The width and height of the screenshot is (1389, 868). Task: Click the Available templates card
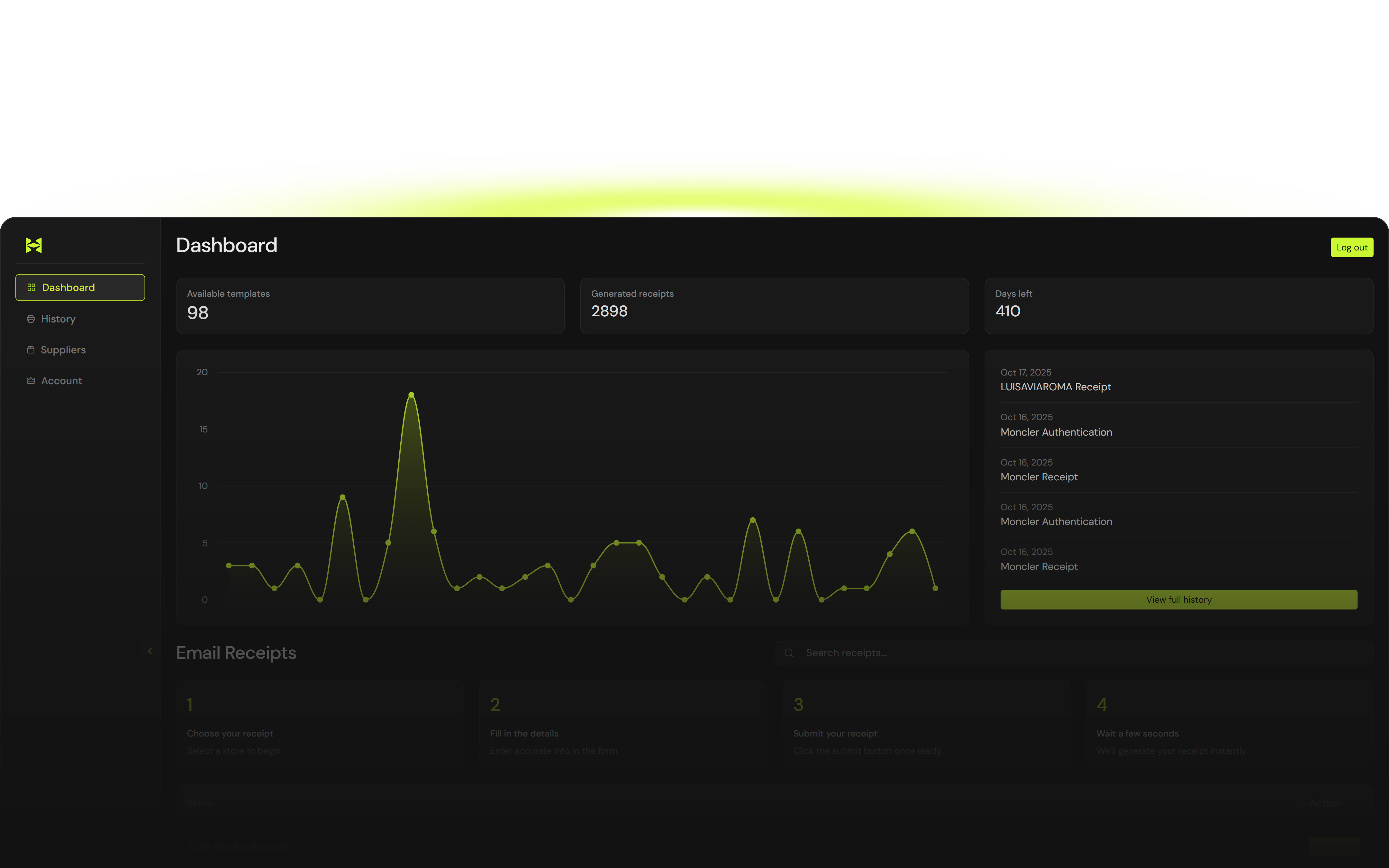(370, 305)
